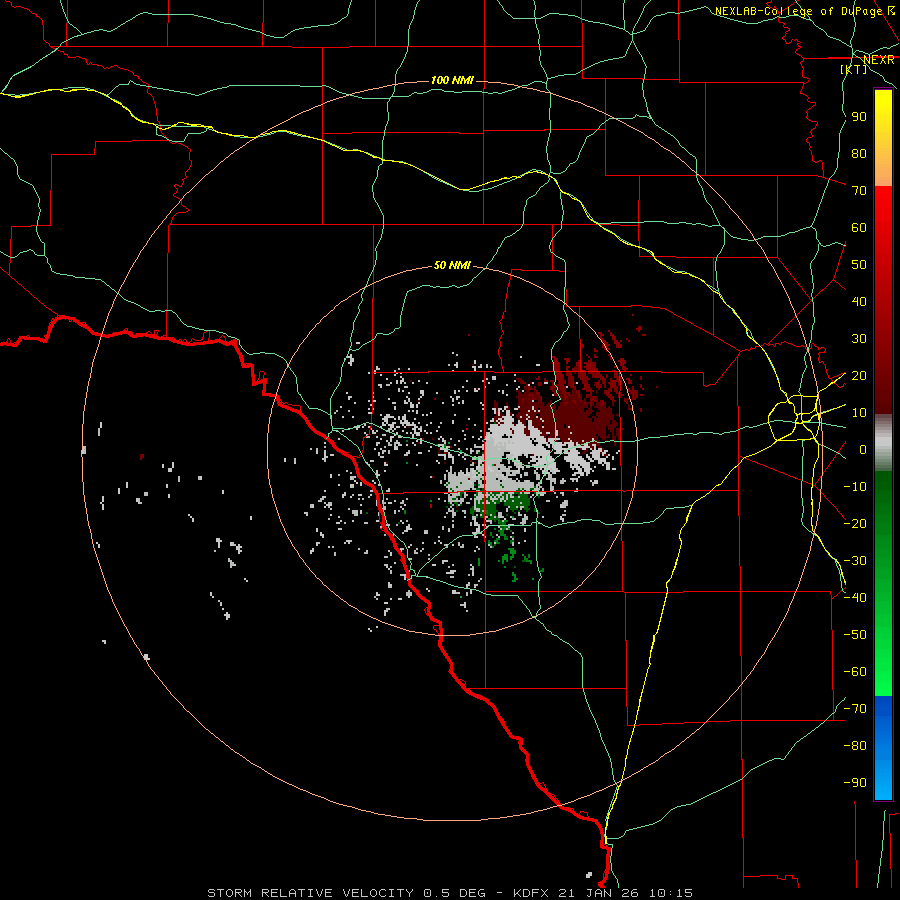Click the positive 40 value on the velocity scale
900x900 pixels.
[x=859, y=301]
